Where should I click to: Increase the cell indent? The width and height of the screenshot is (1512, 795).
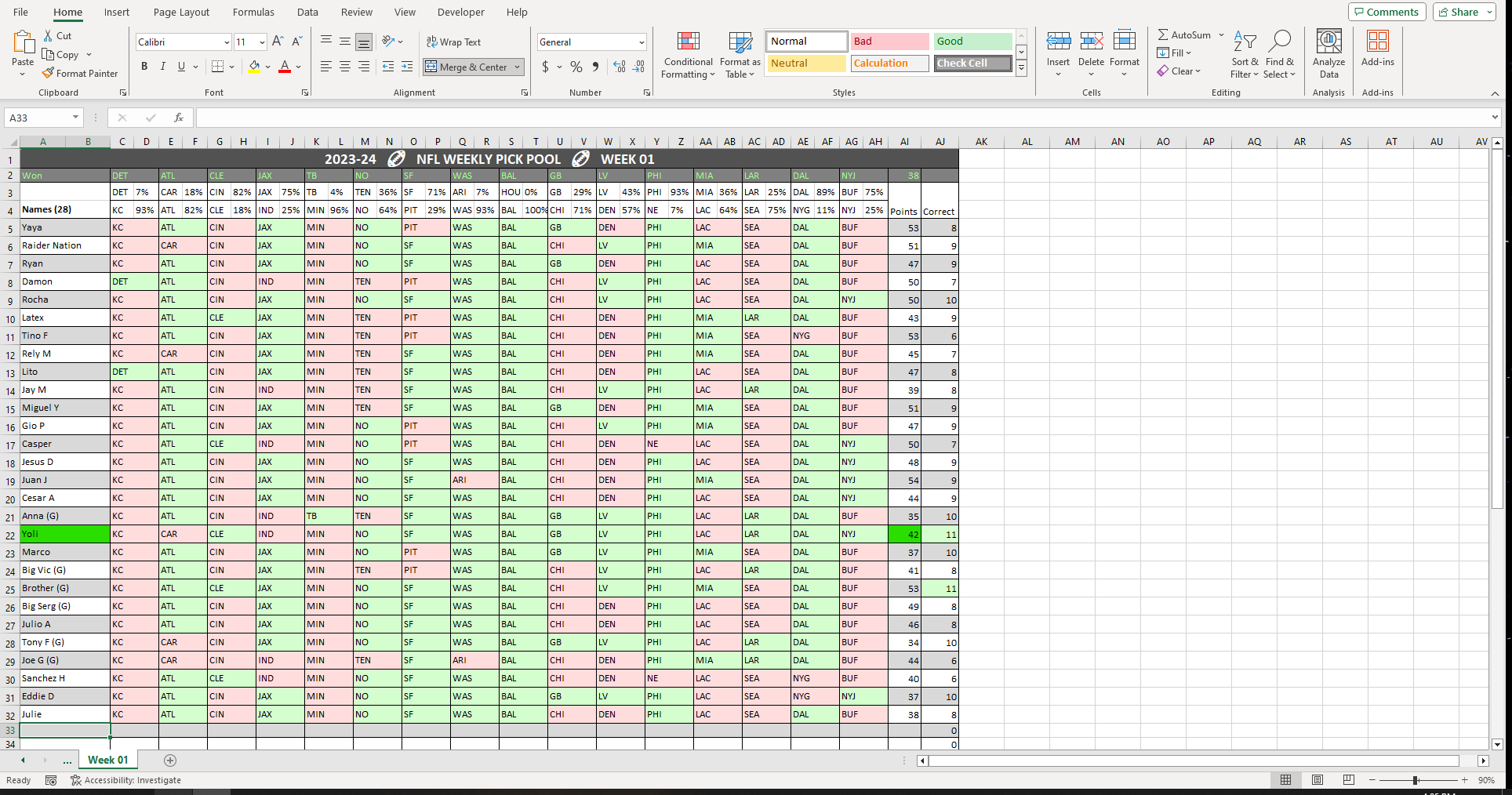(407, 67)
